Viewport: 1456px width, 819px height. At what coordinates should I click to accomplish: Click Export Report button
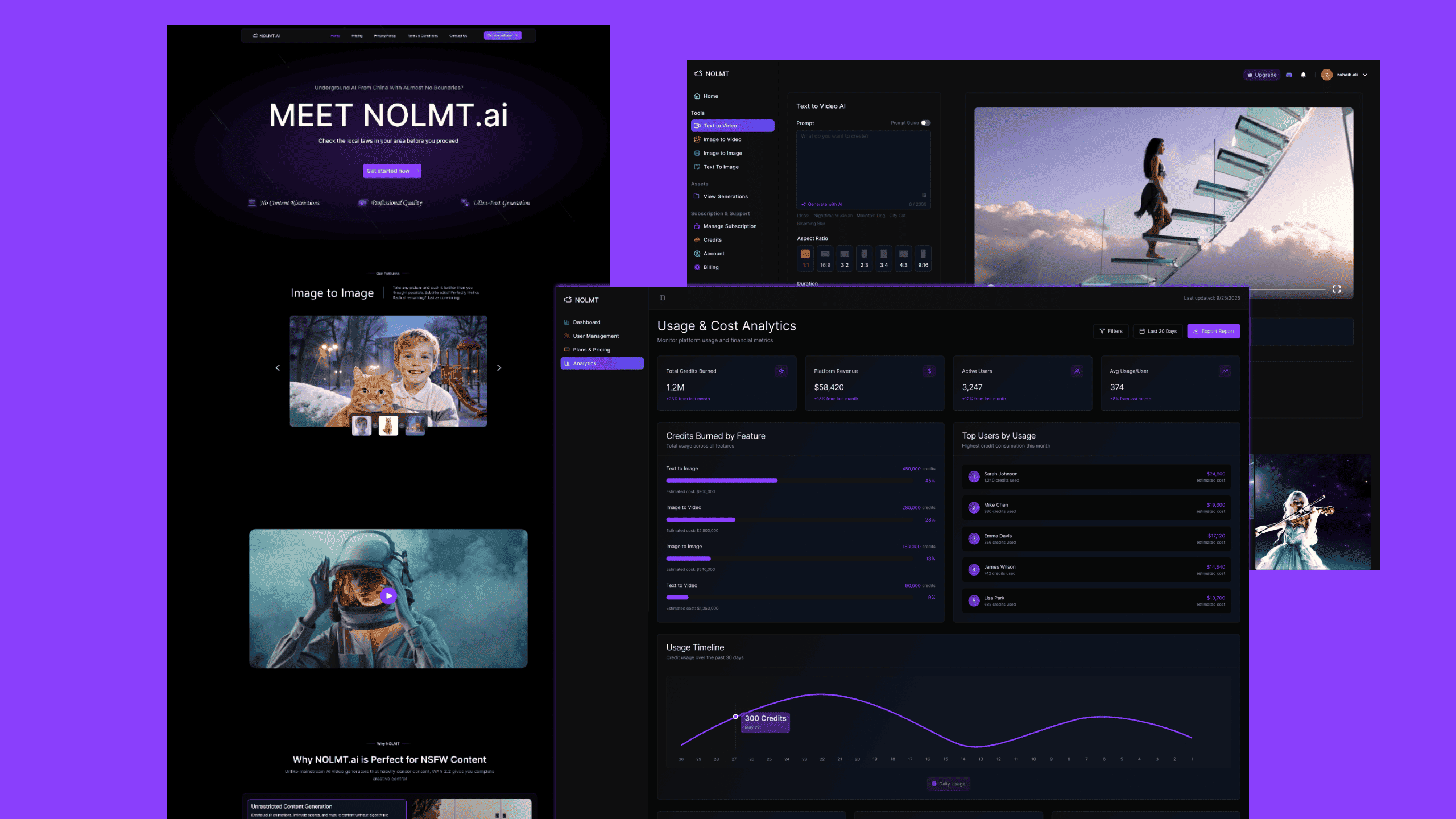(x=1214, y=331)
